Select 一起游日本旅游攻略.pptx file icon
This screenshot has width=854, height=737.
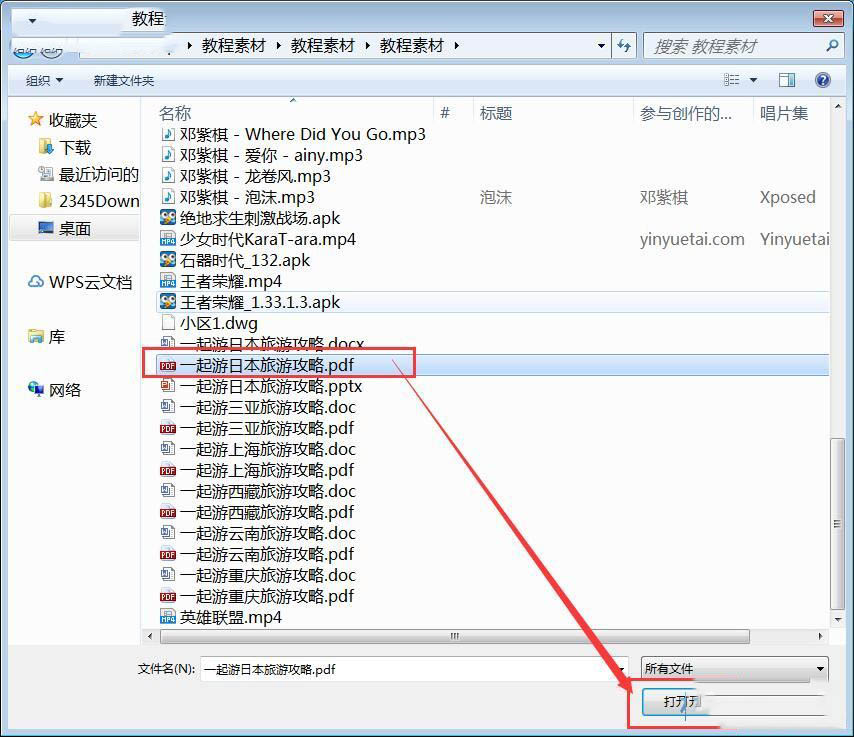tap(168, 386)
